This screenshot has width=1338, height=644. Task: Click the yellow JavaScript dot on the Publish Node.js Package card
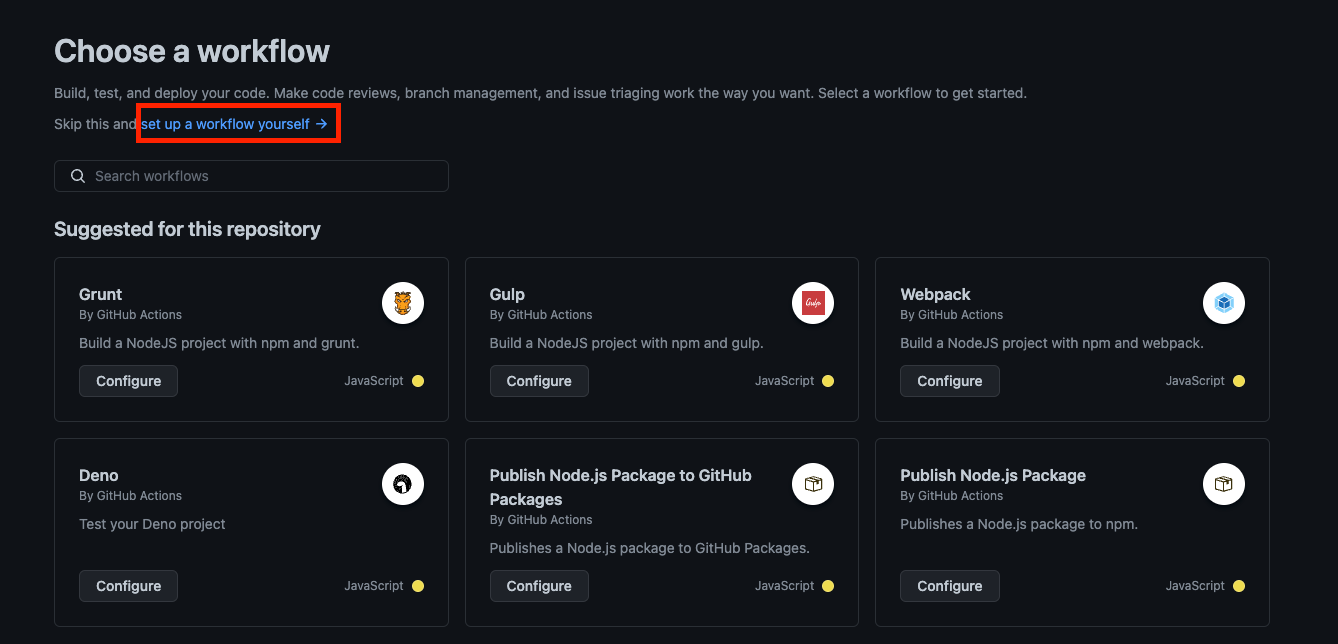click(x=1239, y=586)
